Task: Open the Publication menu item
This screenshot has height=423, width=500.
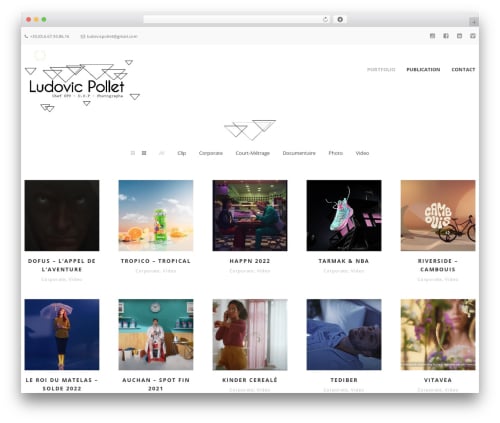Action: coord(423,70)
